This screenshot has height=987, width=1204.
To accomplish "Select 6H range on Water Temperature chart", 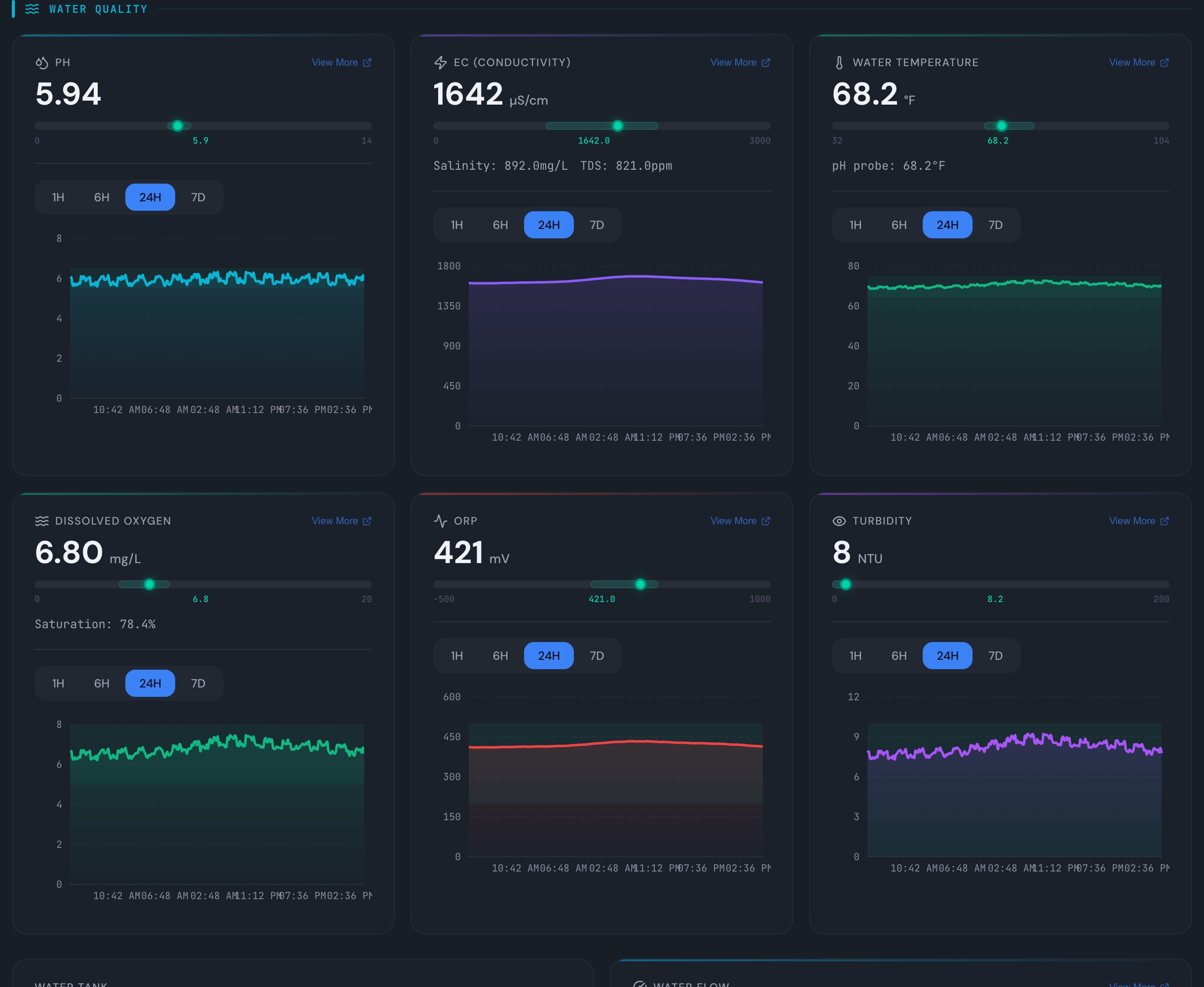I will click(x=899, y=225).
